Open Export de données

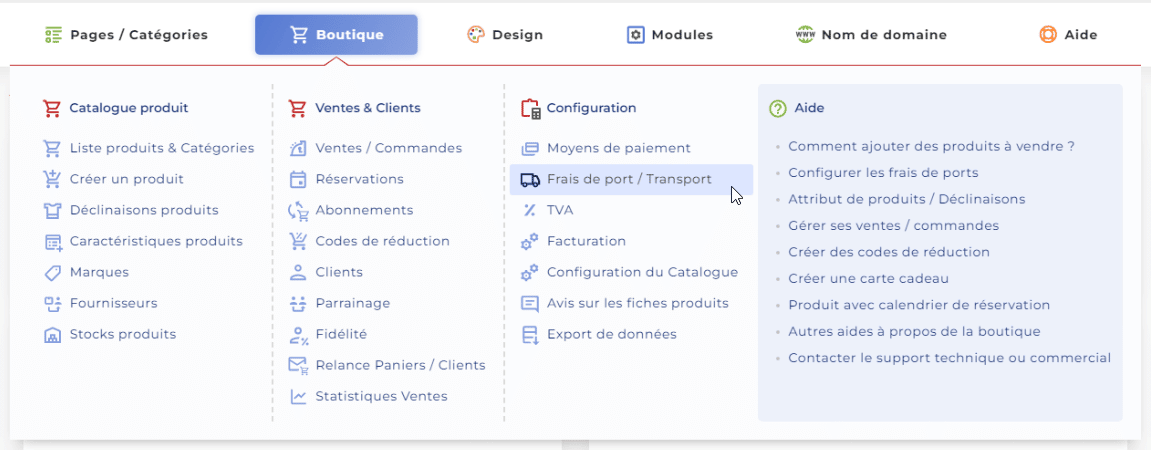(x=611, y=335)
